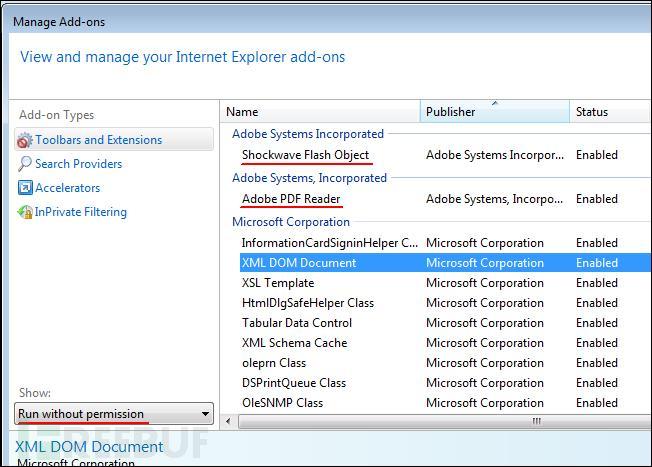
Task: Open the Toolbars and Extensions category
Action: [114, 140]
